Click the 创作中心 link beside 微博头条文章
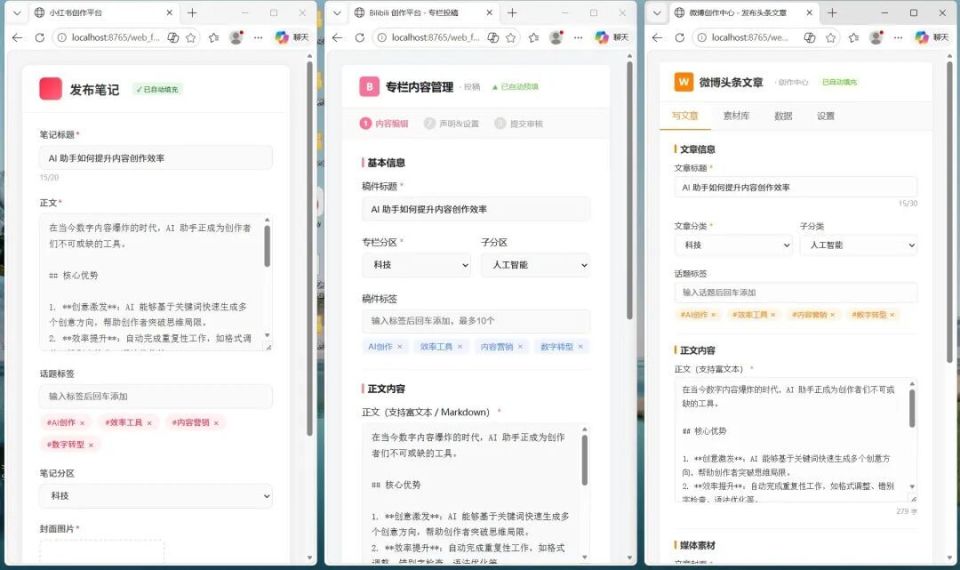Viewport: 960px width, 570px height. [793, 82]
